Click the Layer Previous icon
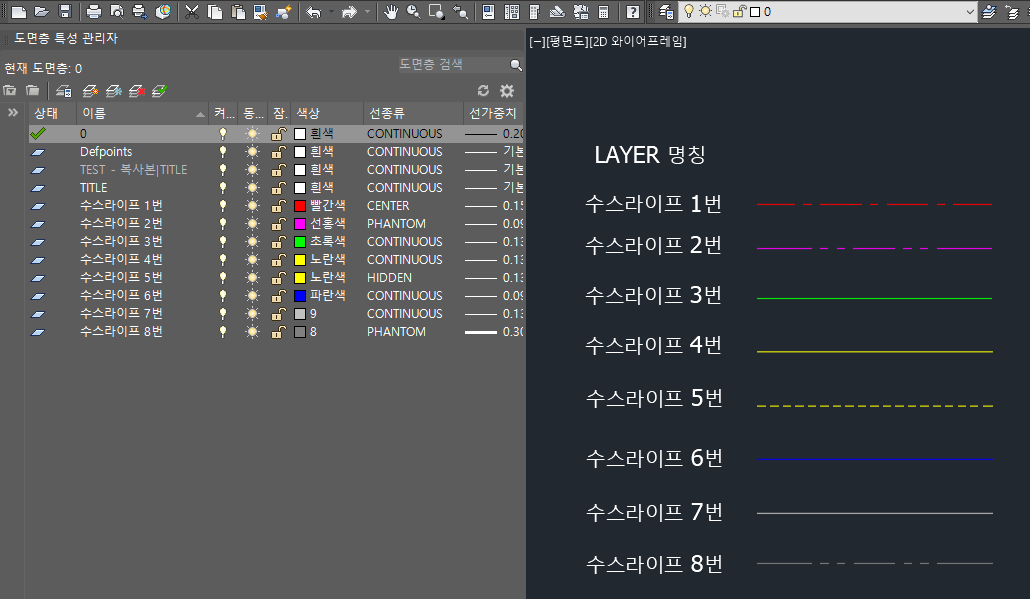 [1012, 11]
